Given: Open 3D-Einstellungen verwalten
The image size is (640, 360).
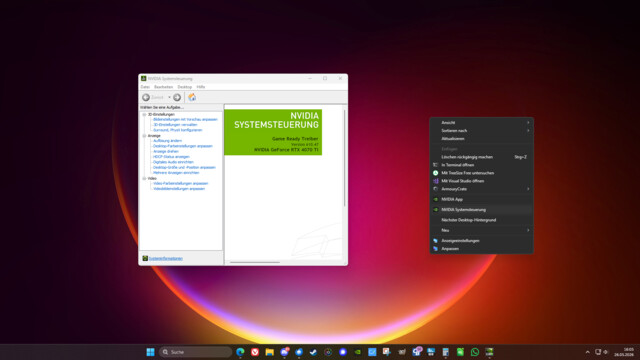Looking at the screenshot, I should 175,125.
